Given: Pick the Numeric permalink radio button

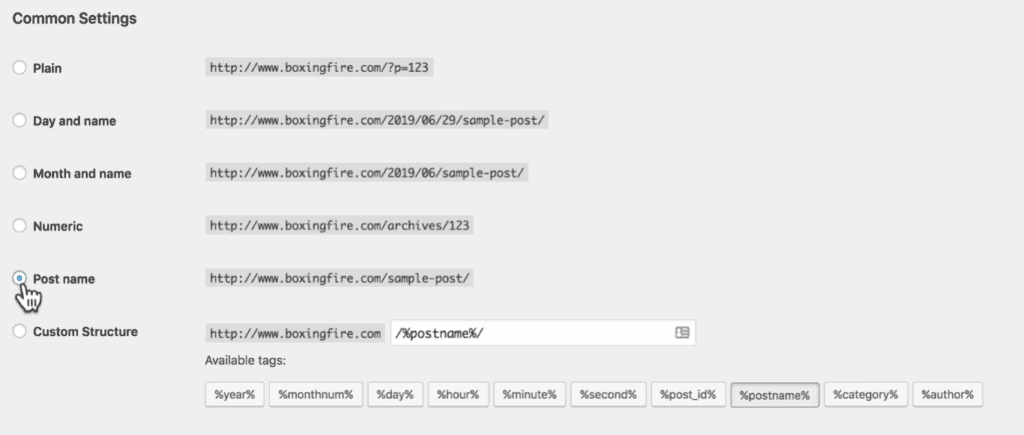Looking at the screenshot, I should point(20,226).
